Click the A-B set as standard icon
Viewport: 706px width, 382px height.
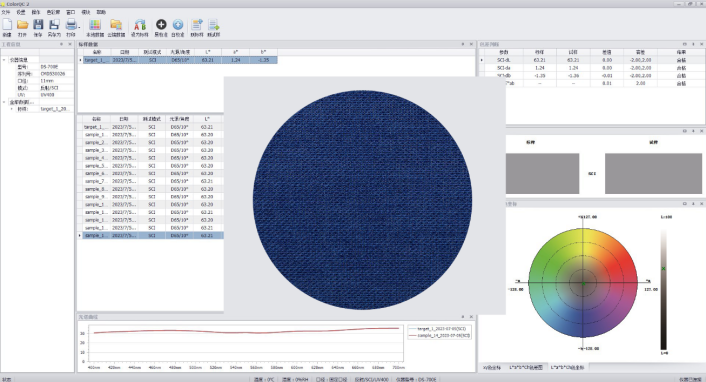tap(140, 25)
